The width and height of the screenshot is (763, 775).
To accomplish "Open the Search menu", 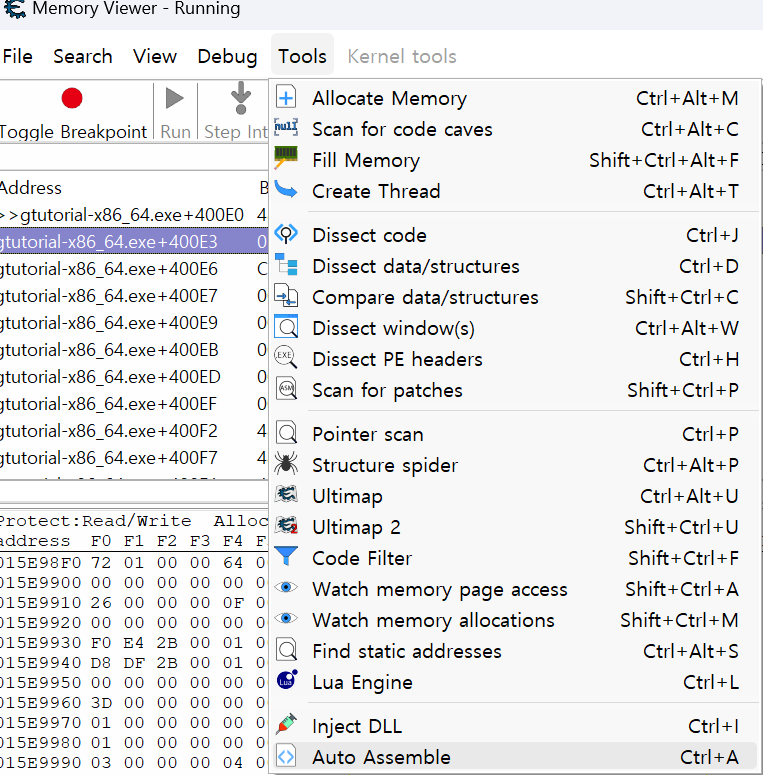I will click(83, 56).
